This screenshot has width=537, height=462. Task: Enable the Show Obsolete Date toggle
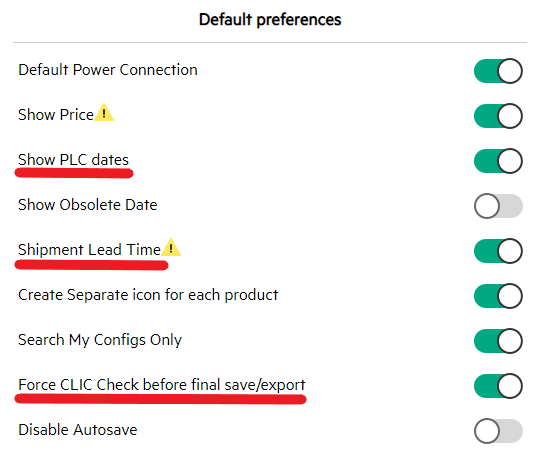[498, 206]
